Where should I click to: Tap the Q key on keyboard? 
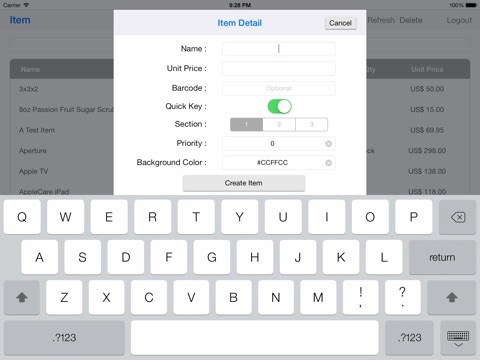pos(22,217)
